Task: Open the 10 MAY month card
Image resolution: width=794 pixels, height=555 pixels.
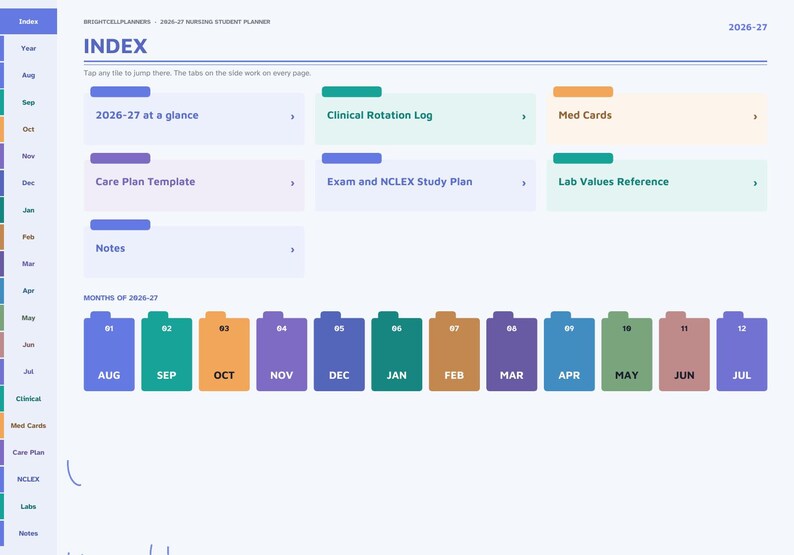Action: coord(627,353)
